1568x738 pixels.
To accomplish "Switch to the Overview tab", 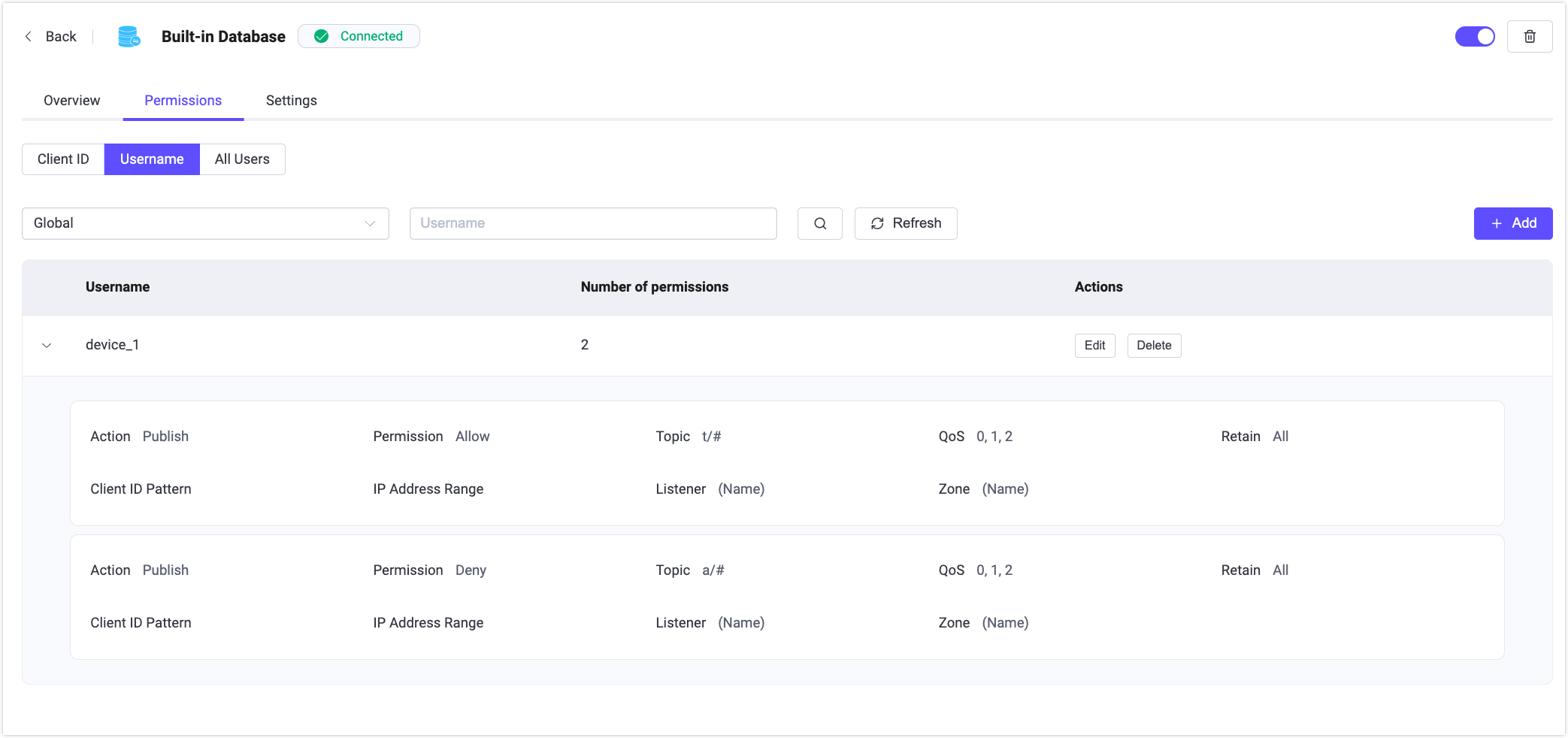I will (71, 101).
